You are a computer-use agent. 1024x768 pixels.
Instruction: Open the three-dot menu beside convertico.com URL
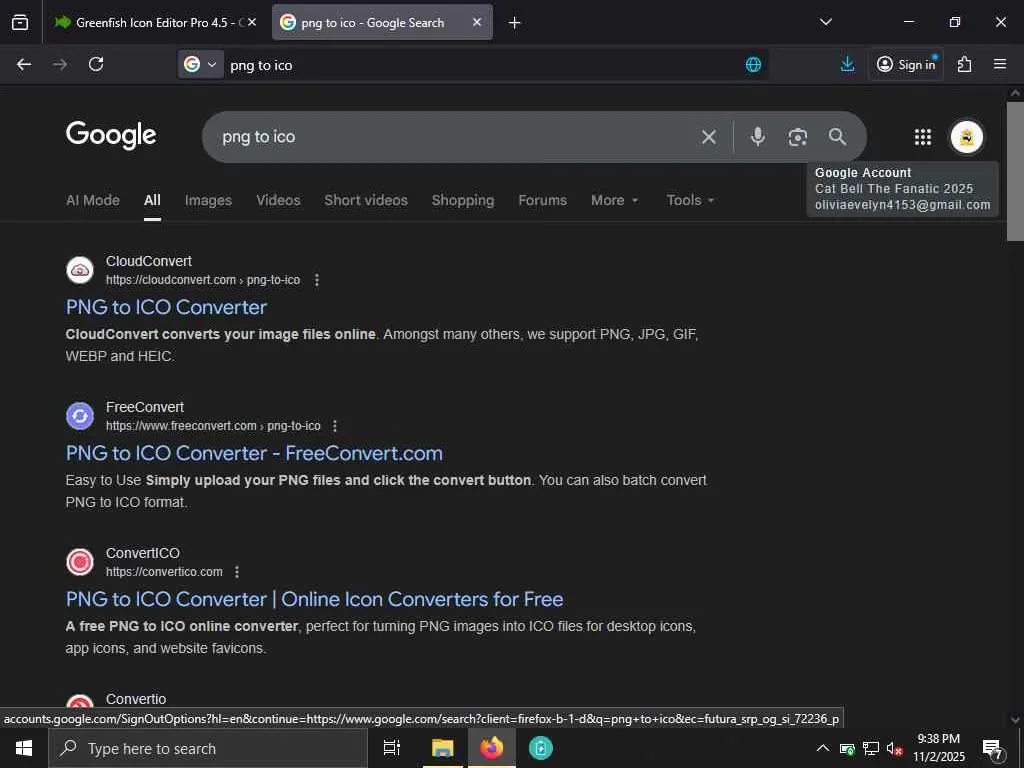coord(237,572)
